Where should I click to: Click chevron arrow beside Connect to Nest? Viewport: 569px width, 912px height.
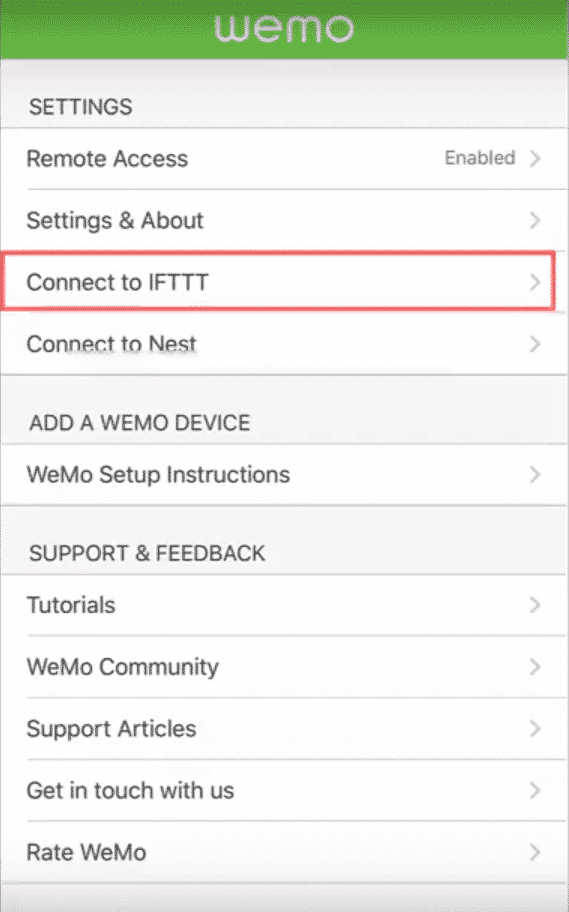point(535,344)
